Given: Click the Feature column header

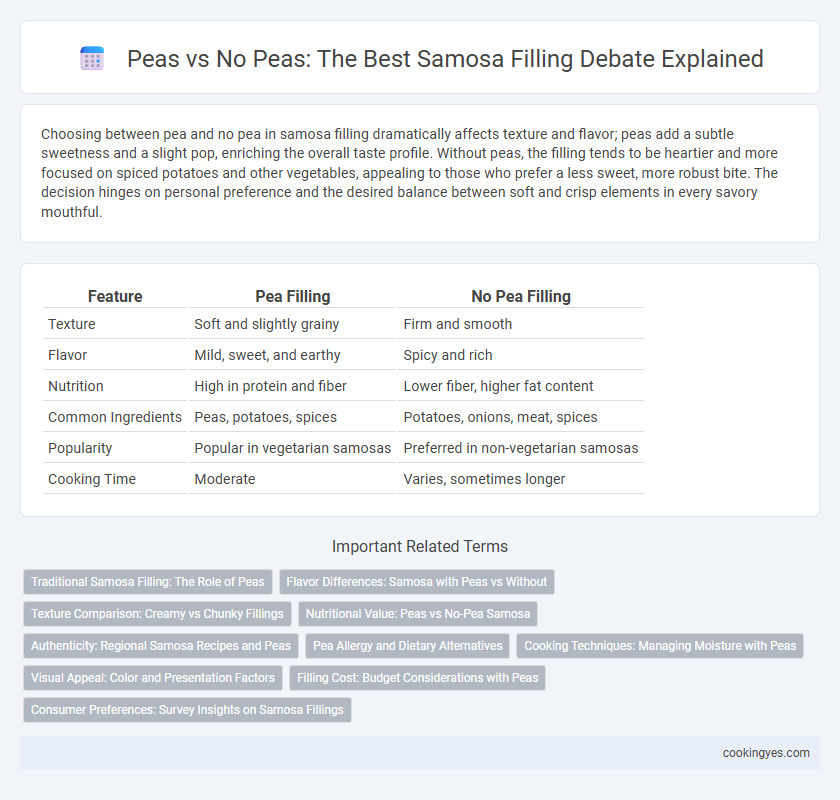Looking at the screenshot, I should click(x=115, y=296).
